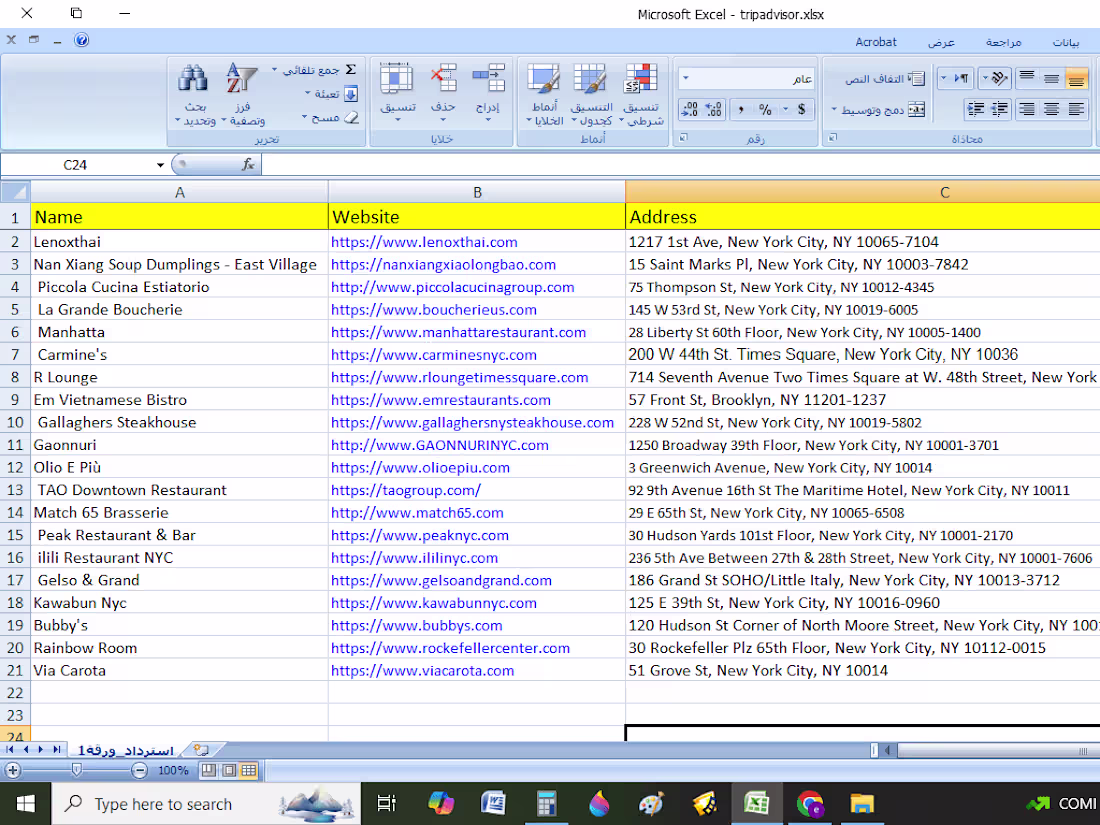
Task: Apply percent style format
Action: pos(765,109)
